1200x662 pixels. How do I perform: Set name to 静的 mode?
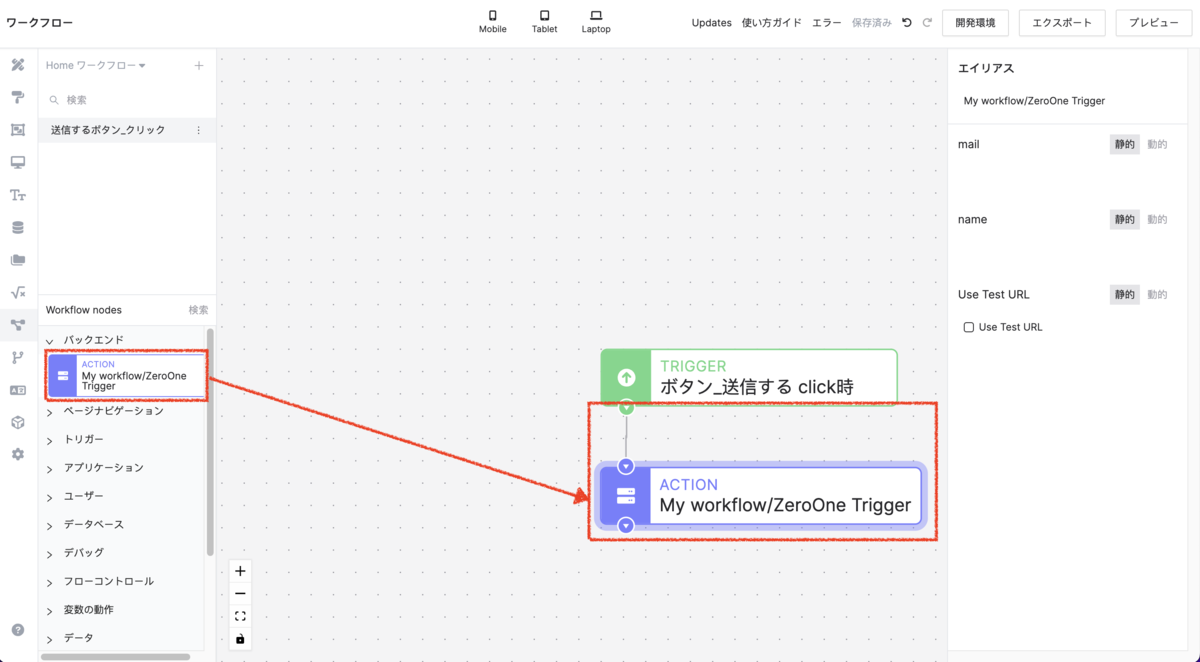(x=1124, y=219)
